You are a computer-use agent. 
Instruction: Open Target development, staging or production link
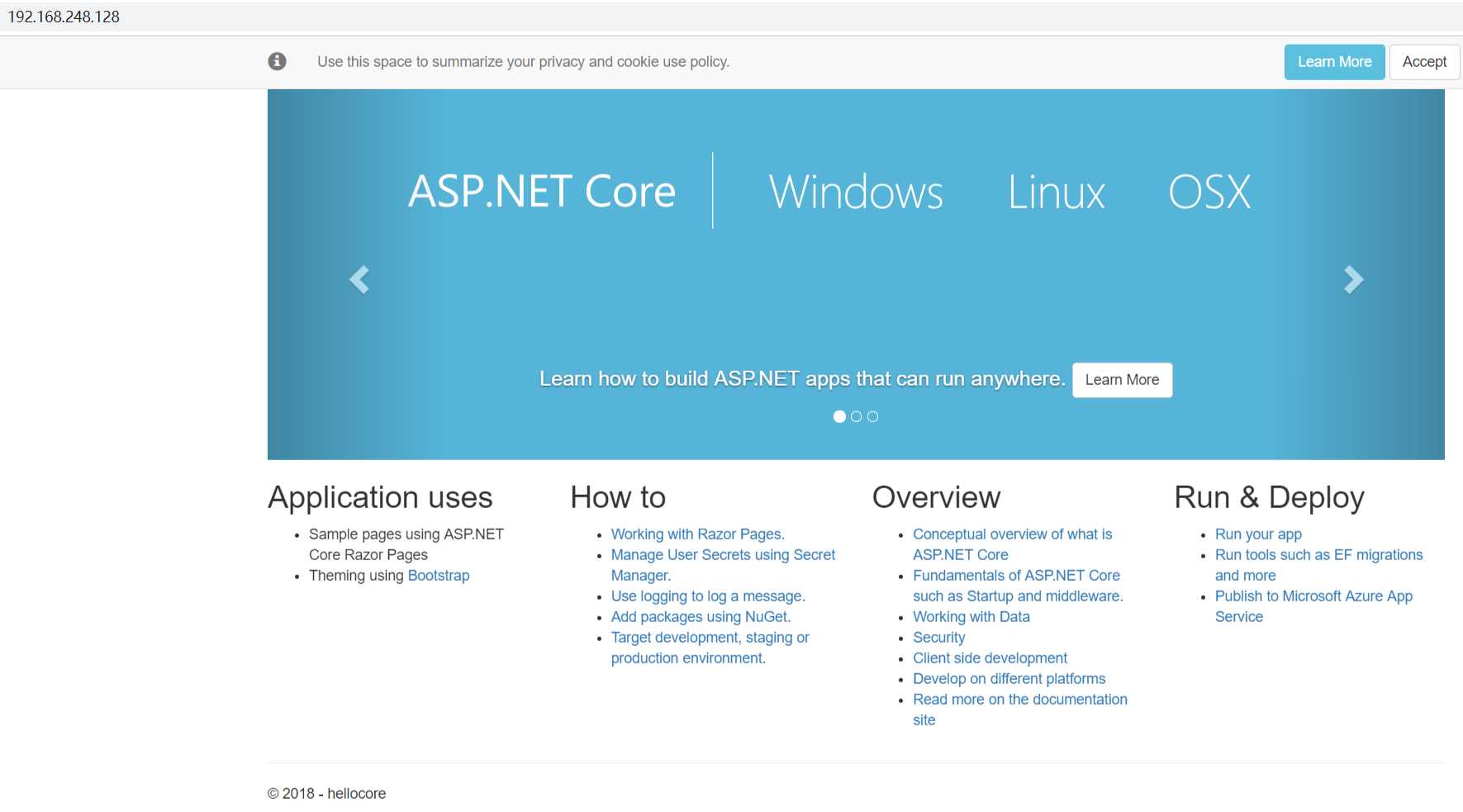pyautogui.click(x=710, y=648)
